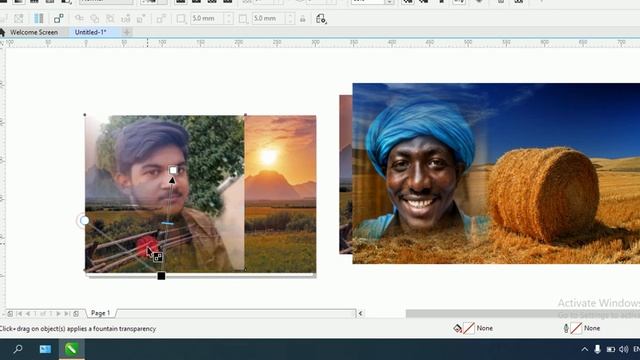Select the blue turban man image
Viewport: 640px width, 360px height.
click(496, 173)
